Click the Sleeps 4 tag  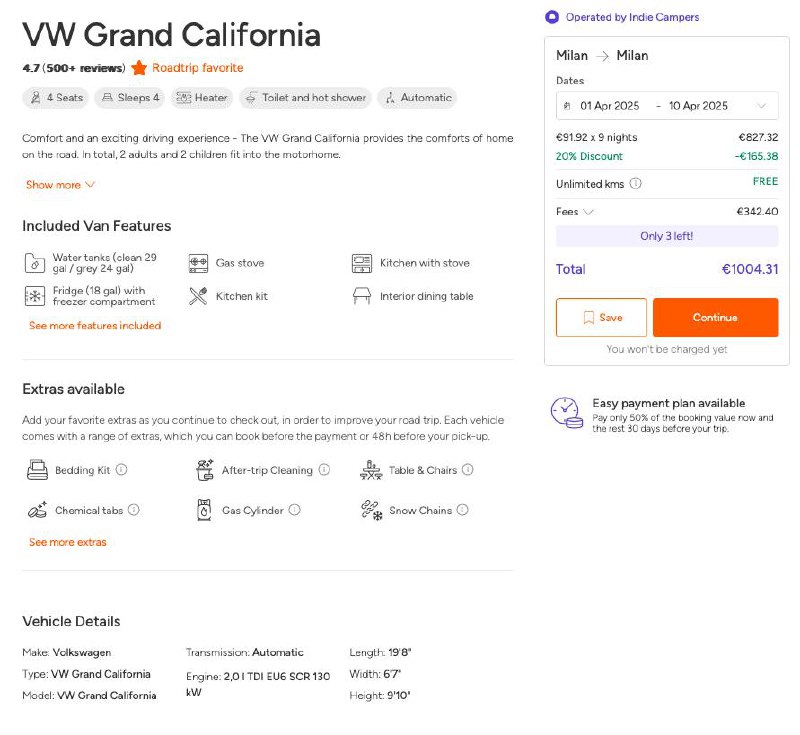[130, 97]
